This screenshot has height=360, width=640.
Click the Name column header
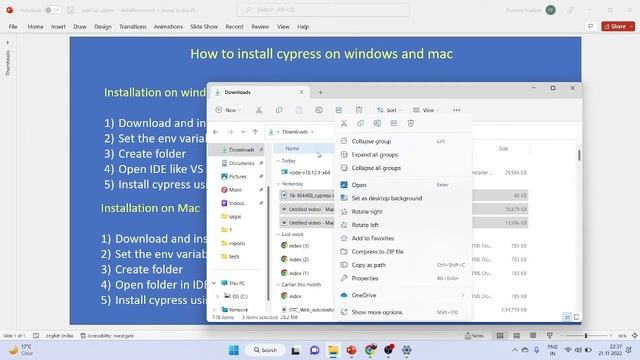(304, 149)
